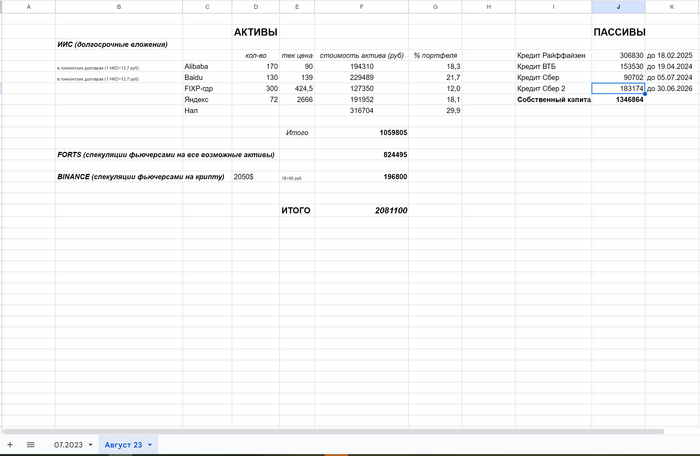Image resolution: width=700 pixels, height=456 pixels.
Task: Click the до 19.04.2024 date cell
Action: click(672, 67)
